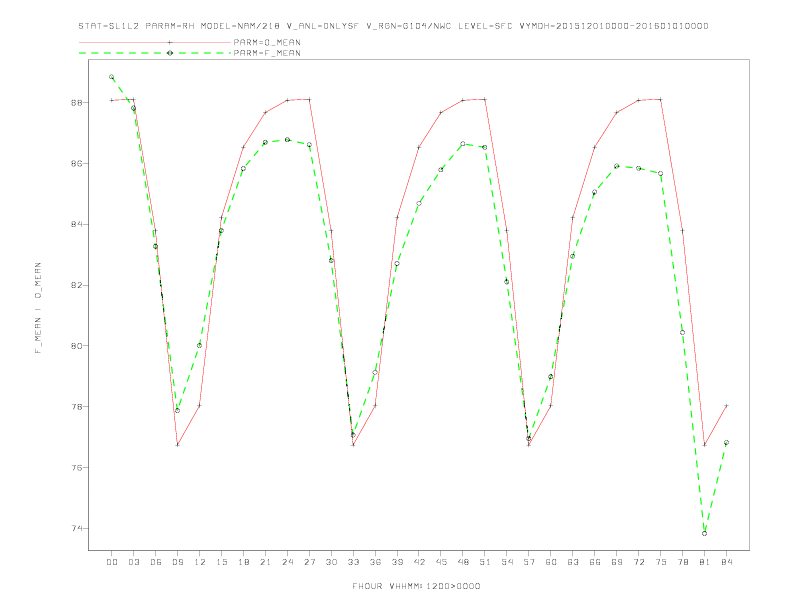This screenshot has height=612, width=792.
Task: Click the green dashed line sample in legend
Action: pos(155,53)
